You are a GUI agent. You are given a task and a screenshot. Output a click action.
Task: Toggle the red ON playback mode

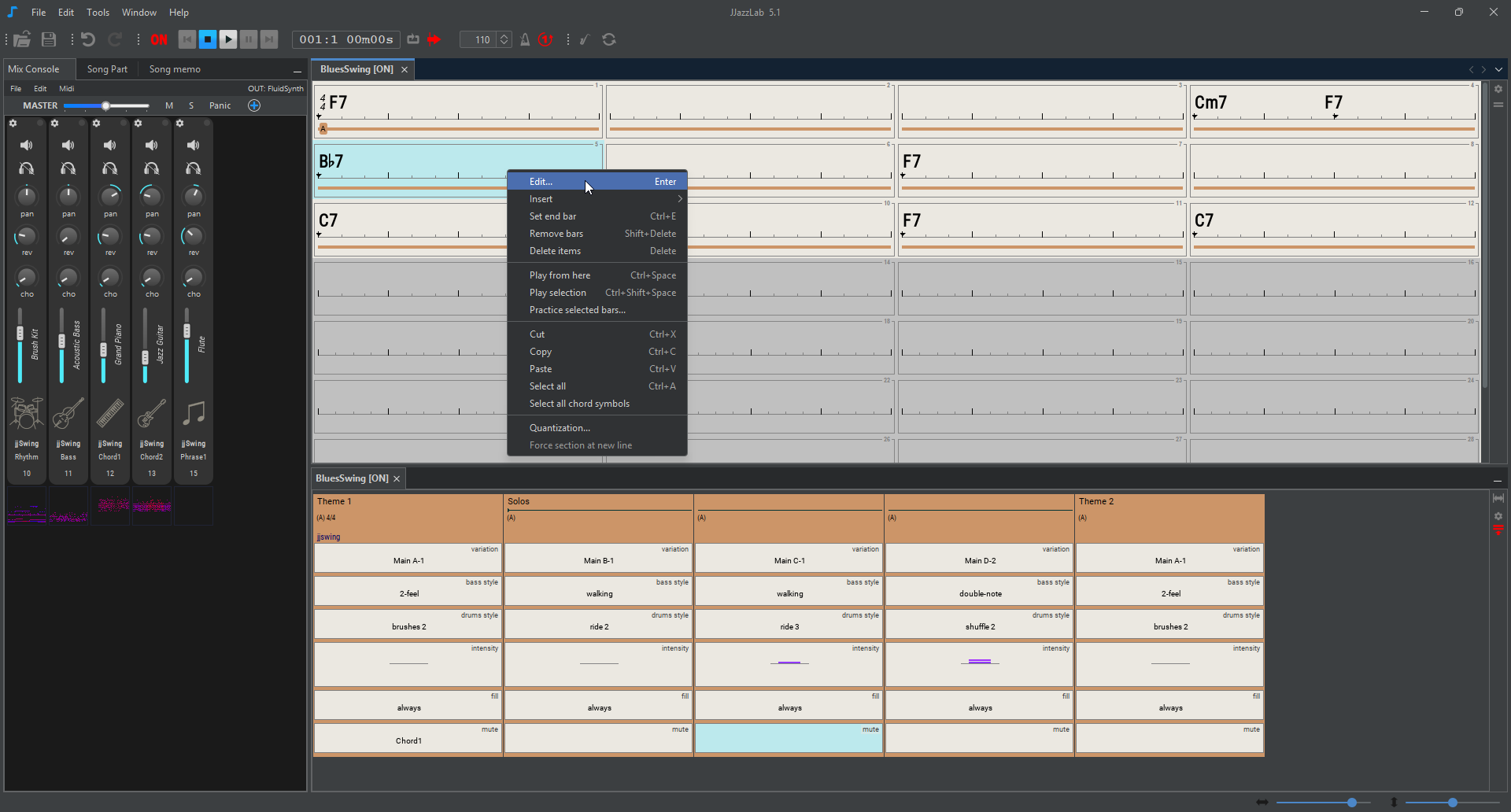click(x=159, y=39)
